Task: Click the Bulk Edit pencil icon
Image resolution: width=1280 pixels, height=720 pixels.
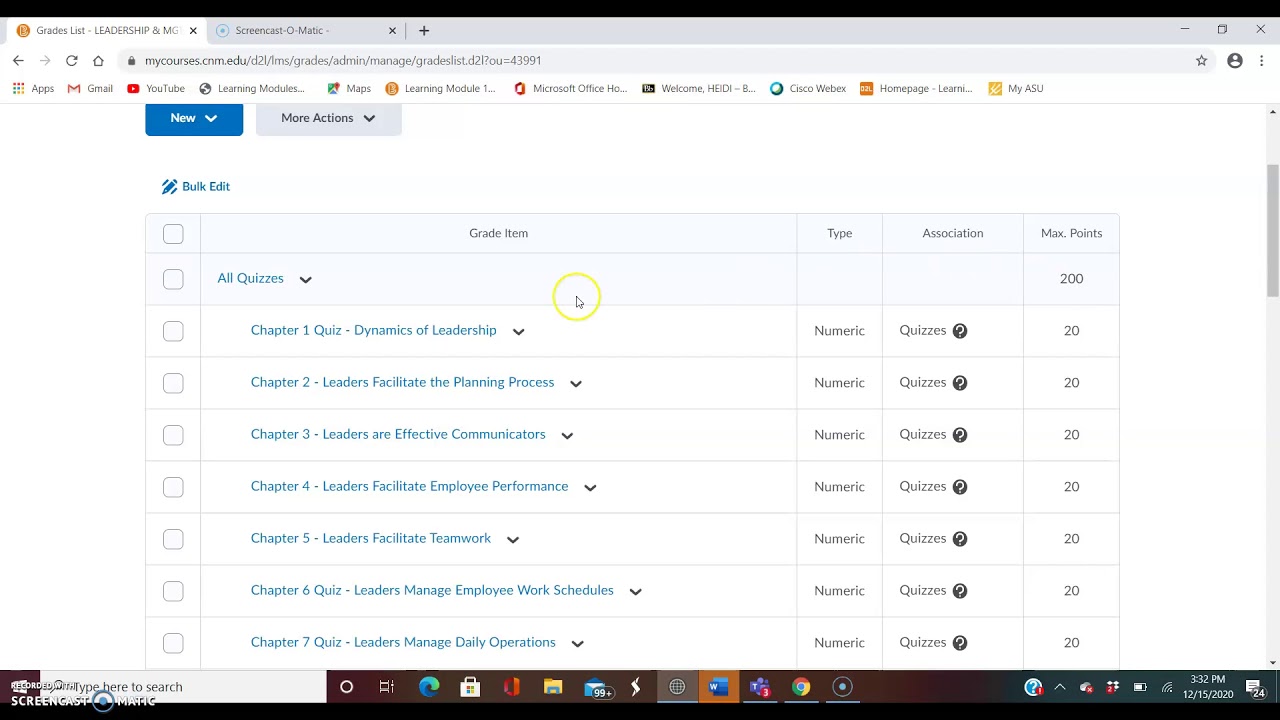Action: point(169,187)
